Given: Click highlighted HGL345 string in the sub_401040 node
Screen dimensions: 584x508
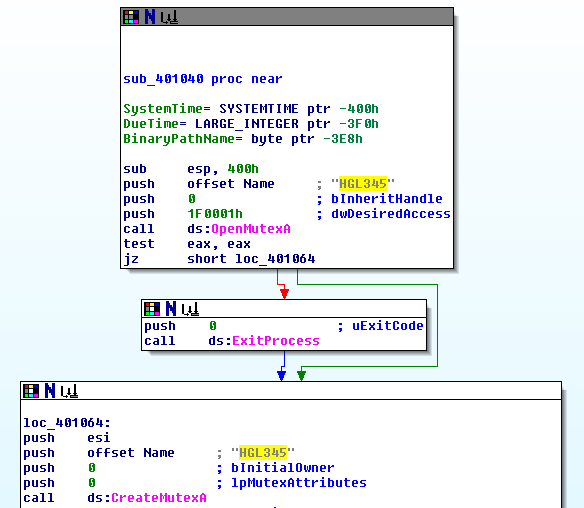Looking at the screenshot, I should [363, 184].
